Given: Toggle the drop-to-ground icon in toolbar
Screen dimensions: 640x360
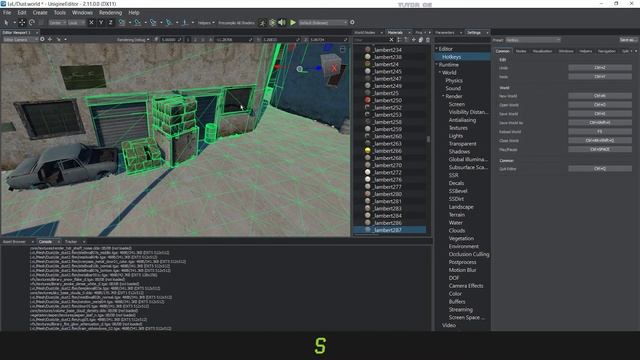Looking at the screenshot, I should coord(184,22).
